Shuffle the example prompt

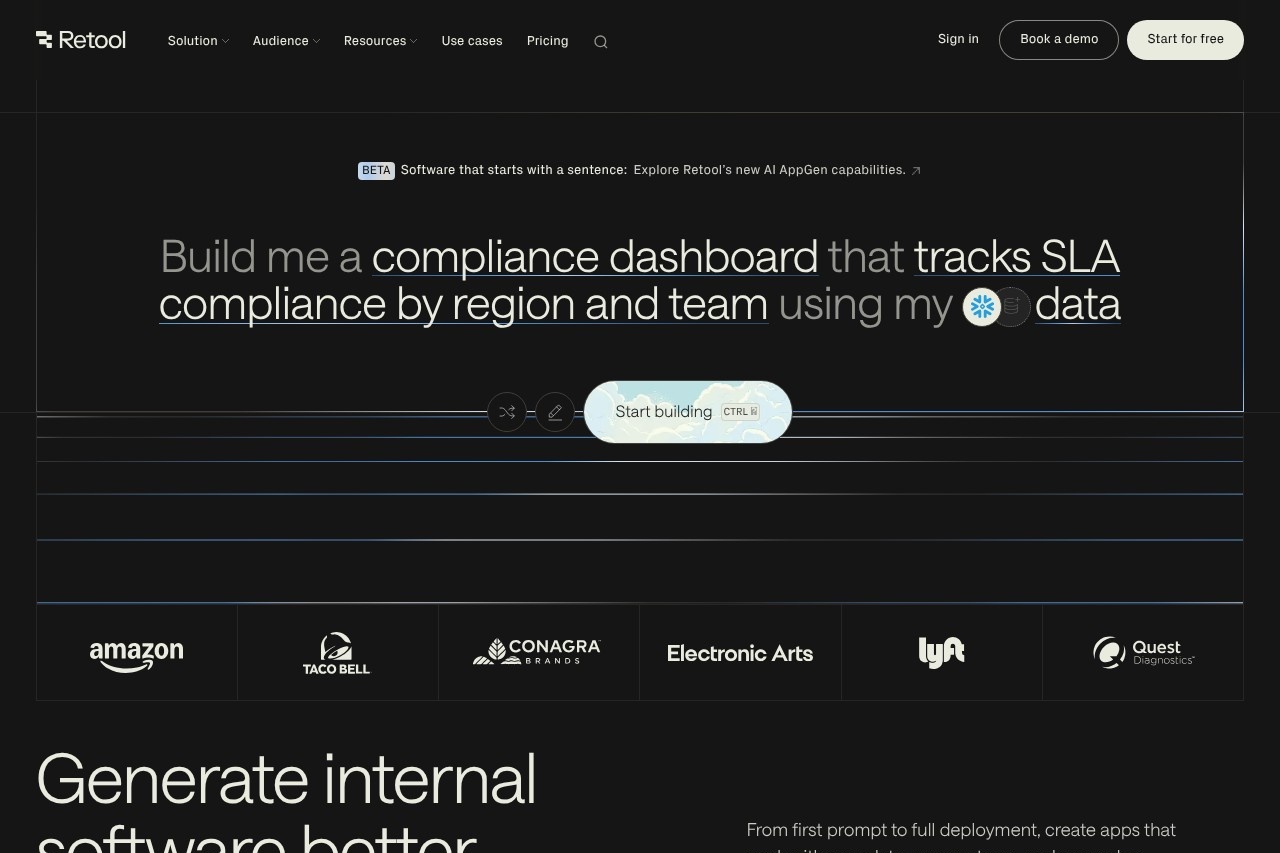pos(507,412)
